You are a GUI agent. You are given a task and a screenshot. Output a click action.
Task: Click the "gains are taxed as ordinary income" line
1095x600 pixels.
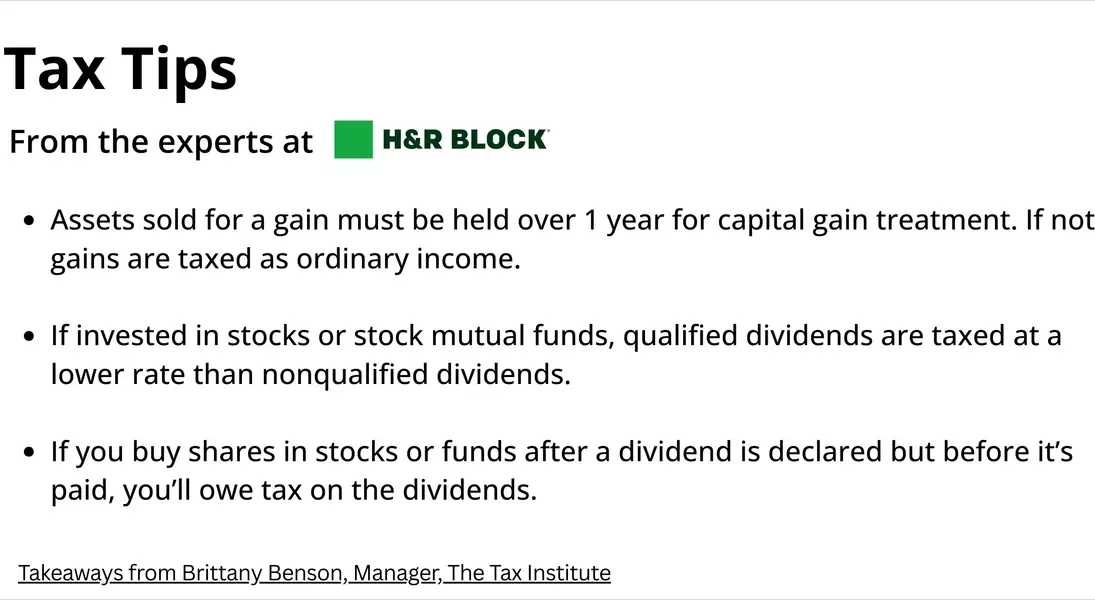(x=285, y=260)
